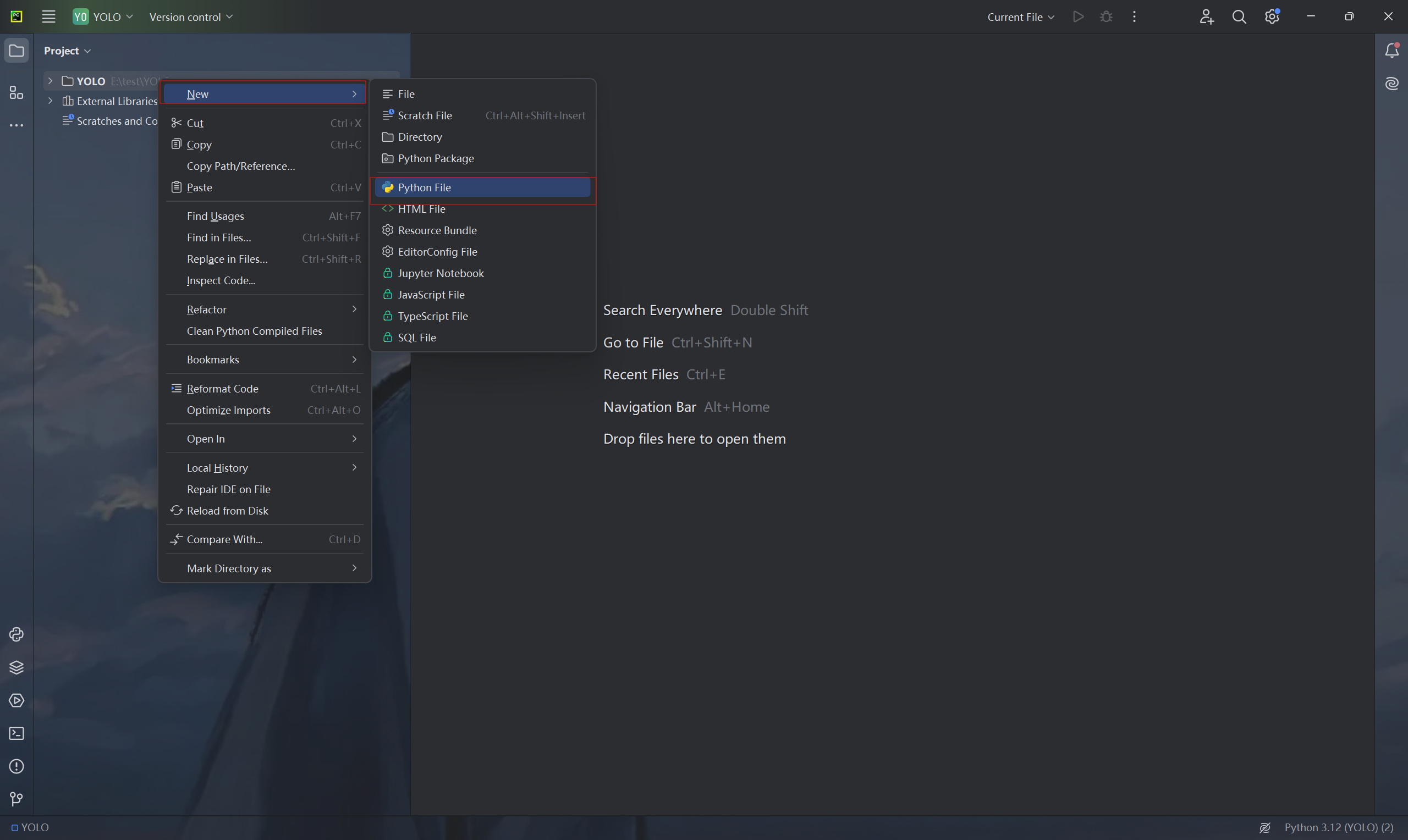Expand the External Libraries node
The width and height of the screenshot is (1408, 840).
click(x=51, y=101)
